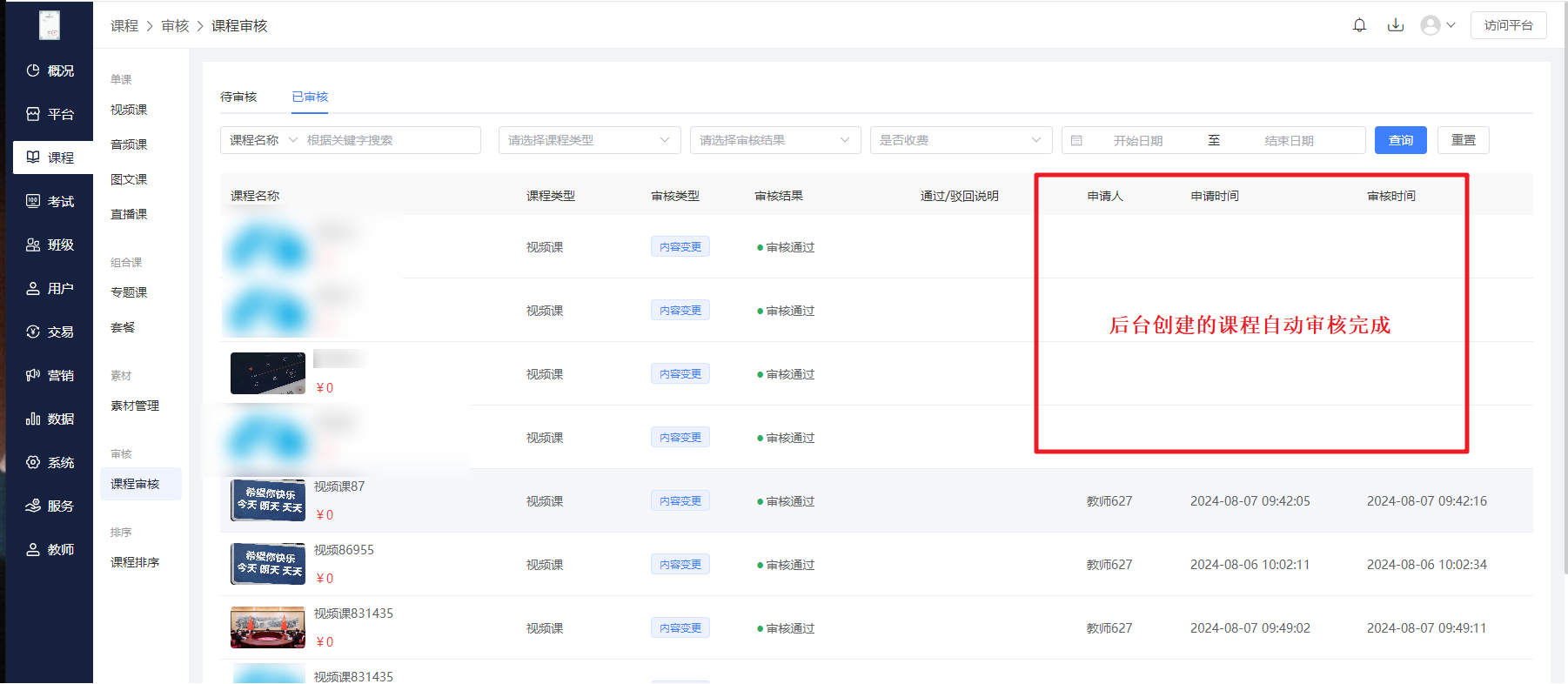
Task: Click the 结束日期 end date field
Action: click(x=1289, y=140)
